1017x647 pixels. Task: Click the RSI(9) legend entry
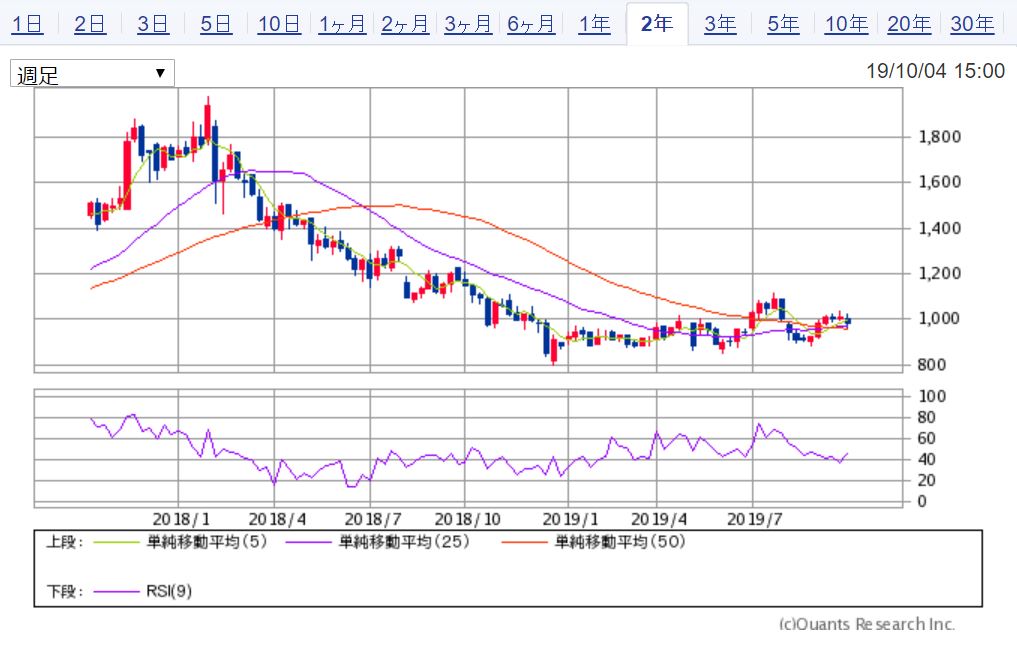click(169, 591)
